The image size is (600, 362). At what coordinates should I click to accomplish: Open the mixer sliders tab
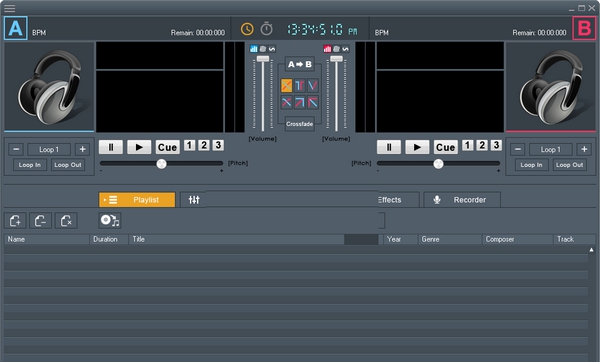point(194,200)
